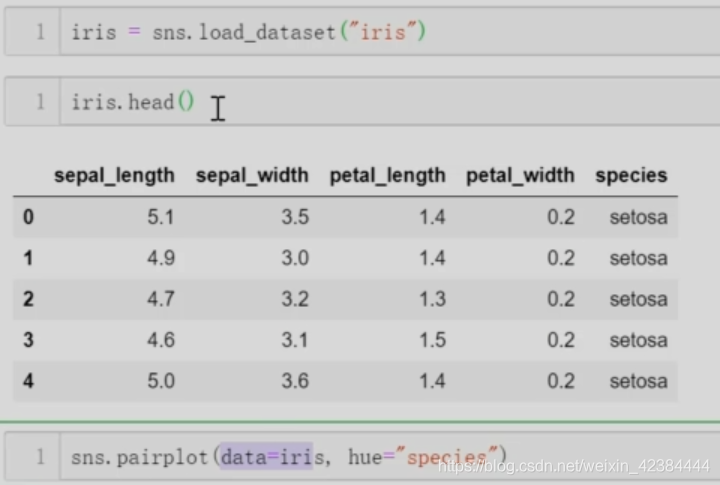Click petal_length value 1.3

coord(432,299)
